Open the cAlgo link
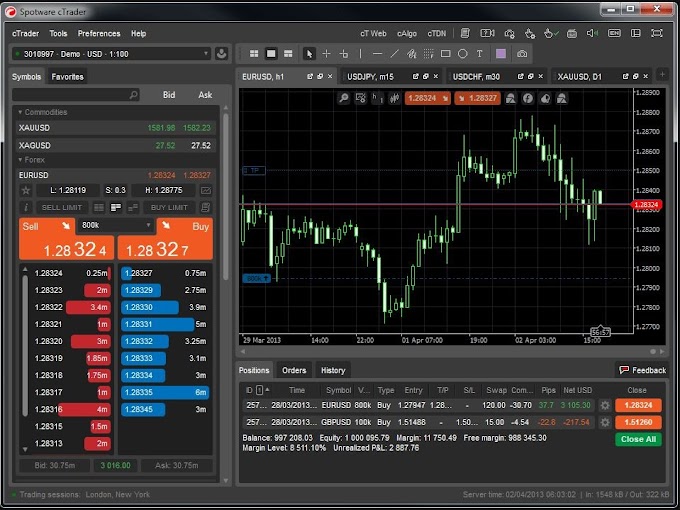The width and height of the screenshot is (680, 510). [x=407, y=33]
